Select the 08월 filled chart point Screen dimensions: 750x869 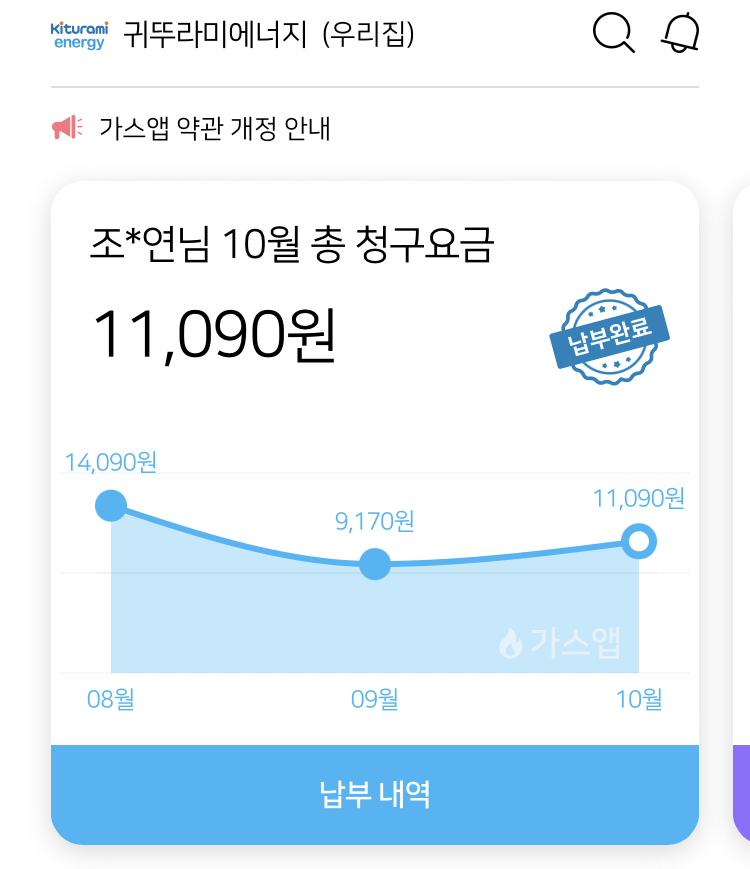click(x=111, y=506)
